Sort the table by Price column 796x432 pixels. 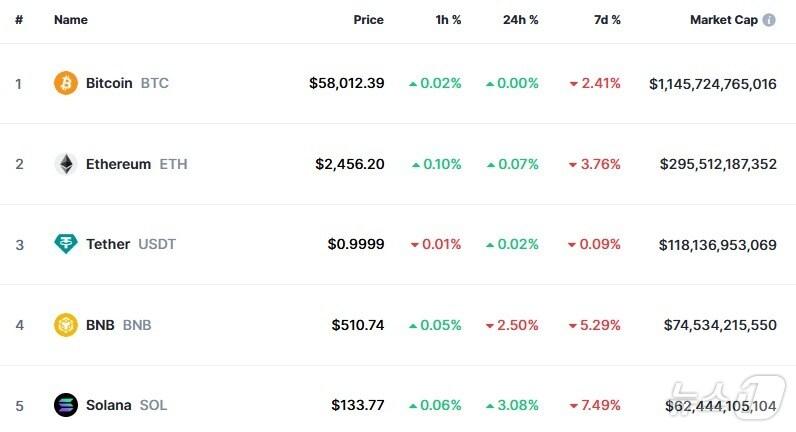point(368,20)
